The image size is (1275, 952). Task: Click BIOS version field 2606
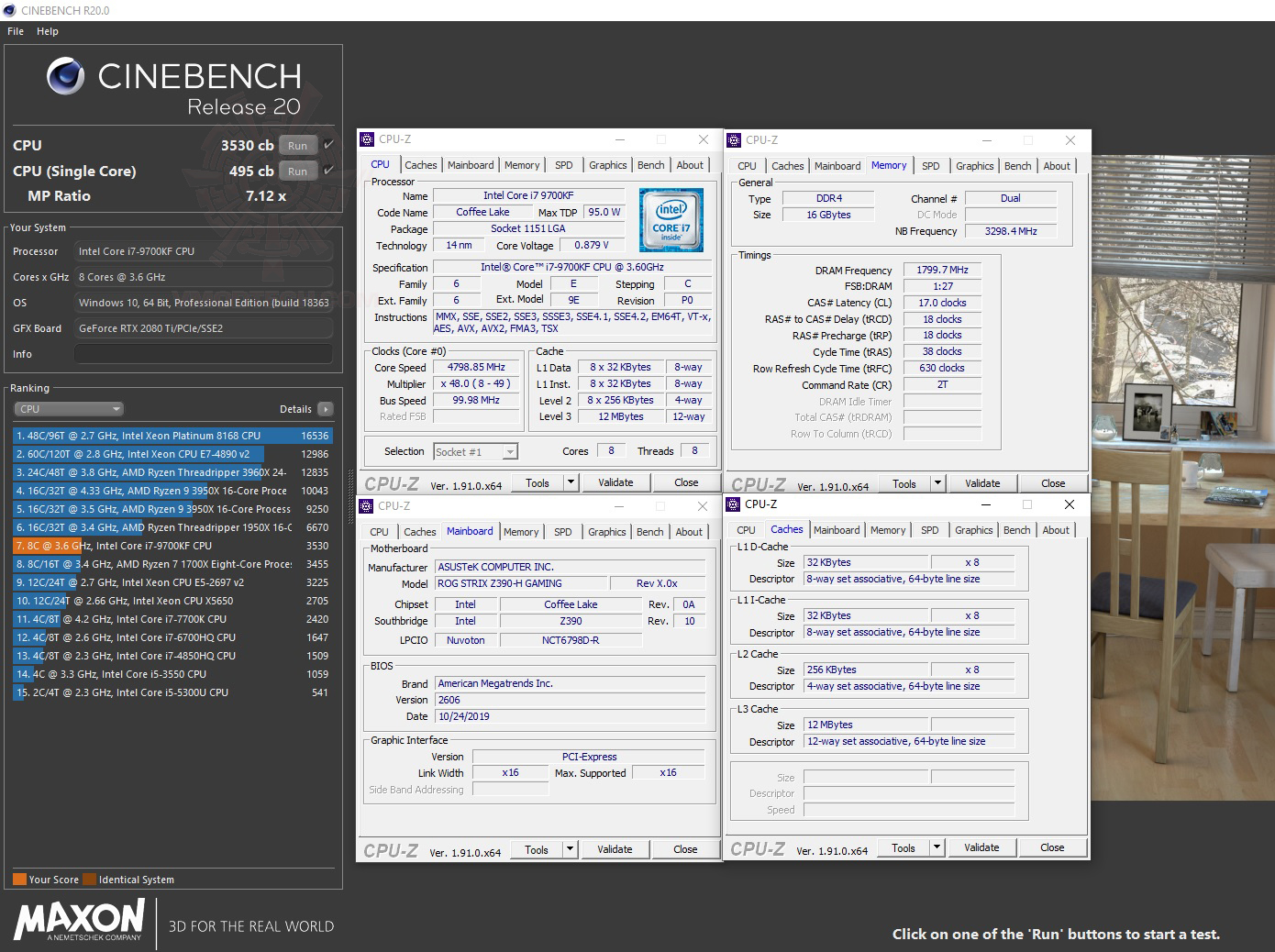click(570, 700)
